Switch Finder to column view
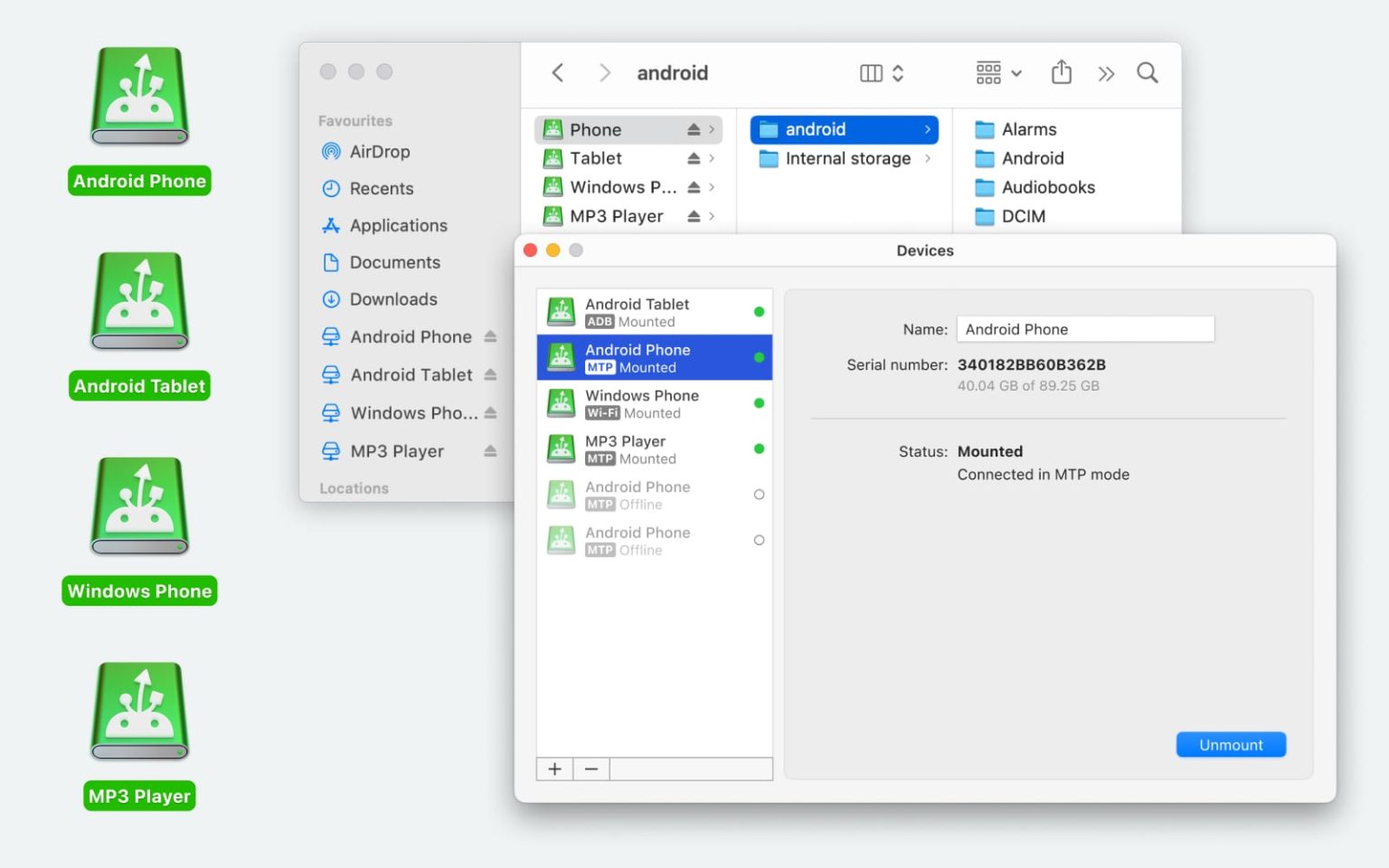Viewport: 1389px width, 868px height. coord(870,72)
